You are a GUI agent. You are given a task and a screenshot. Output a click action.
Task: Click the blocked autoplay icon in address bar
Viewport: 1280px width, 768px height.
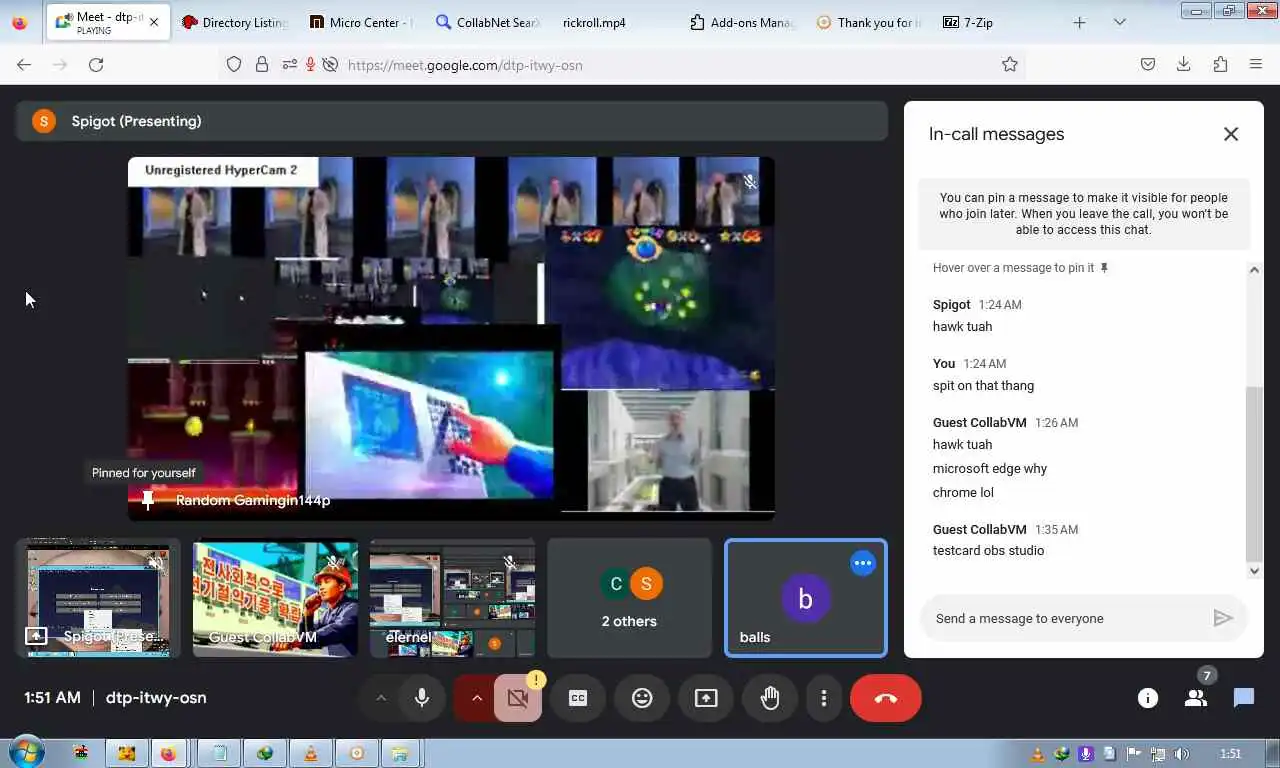(x=330, y=64)
